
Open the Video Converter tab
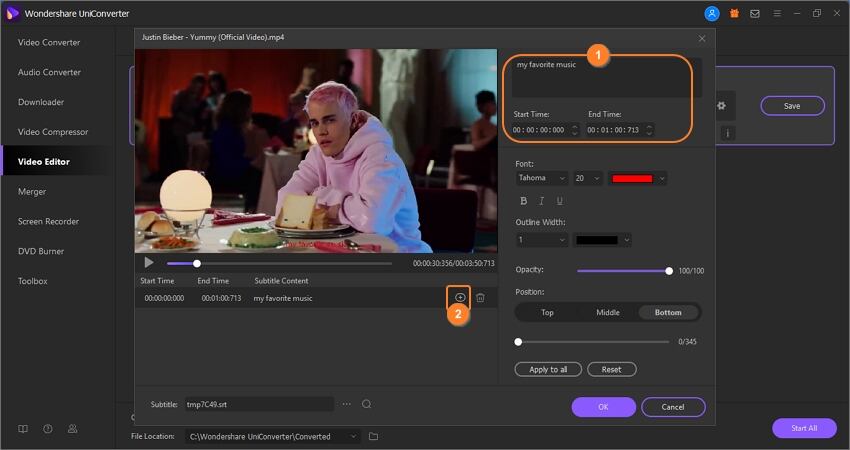49,42
